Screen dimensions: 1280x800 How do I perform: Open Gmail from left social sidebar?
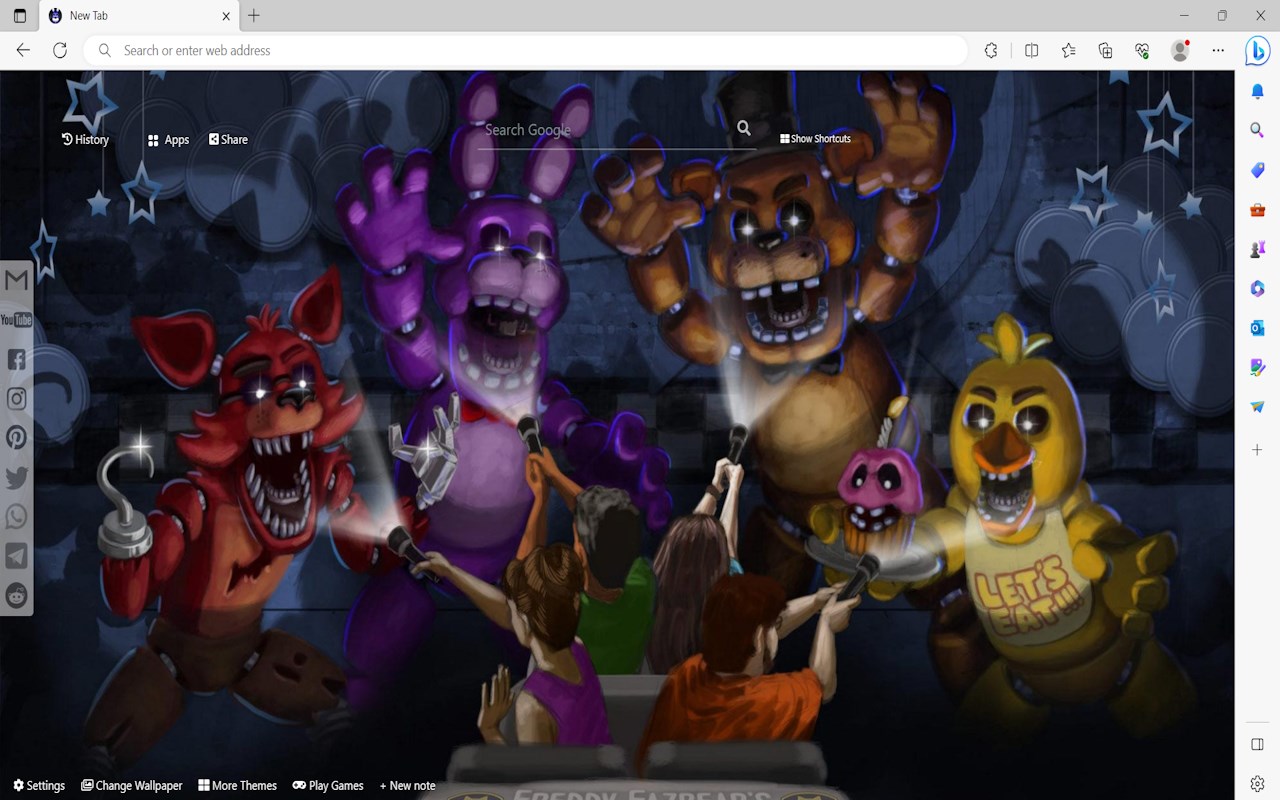(16, 280)
